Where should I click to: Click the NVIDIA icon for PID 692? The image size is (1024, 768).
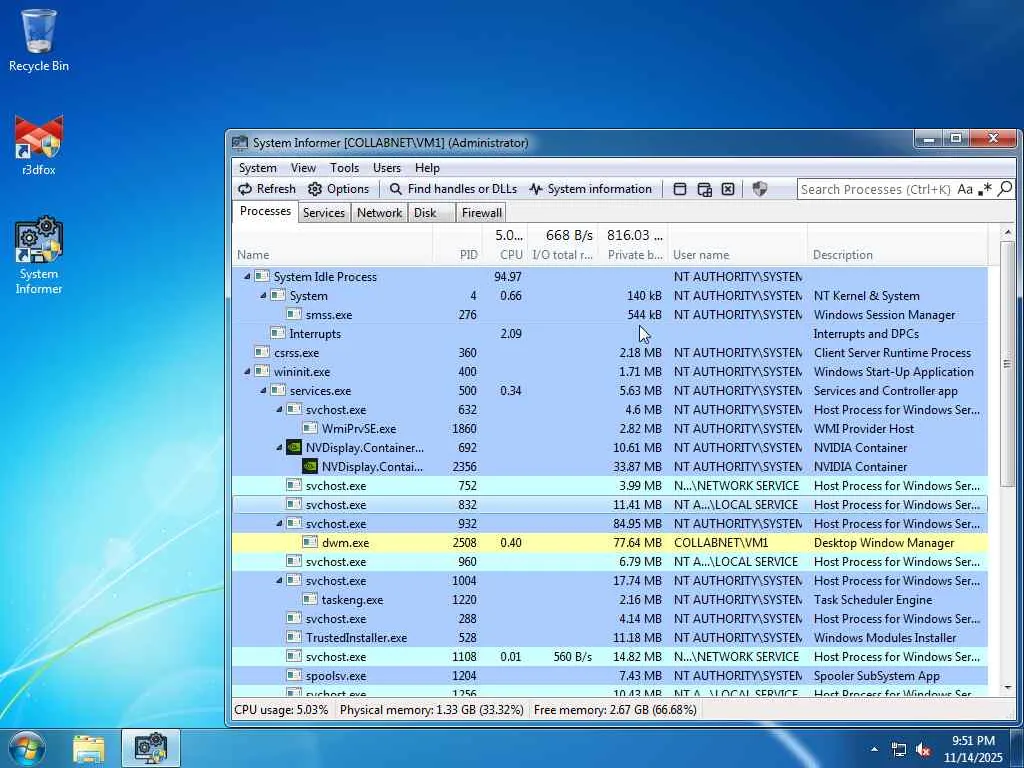(x=294, y=447)
